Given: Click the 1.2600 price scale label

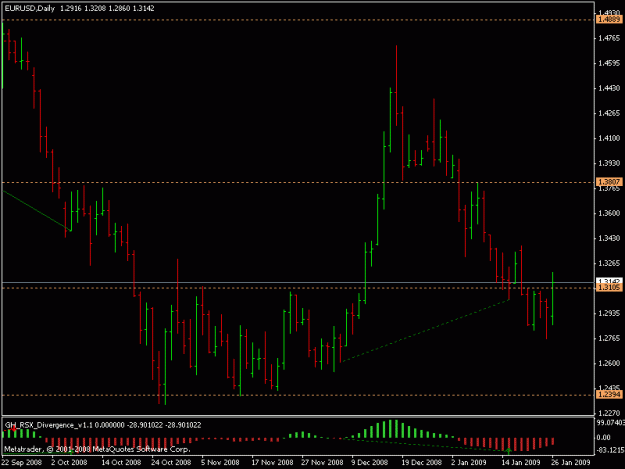Looking at the screenshot, I should point(609,363).
